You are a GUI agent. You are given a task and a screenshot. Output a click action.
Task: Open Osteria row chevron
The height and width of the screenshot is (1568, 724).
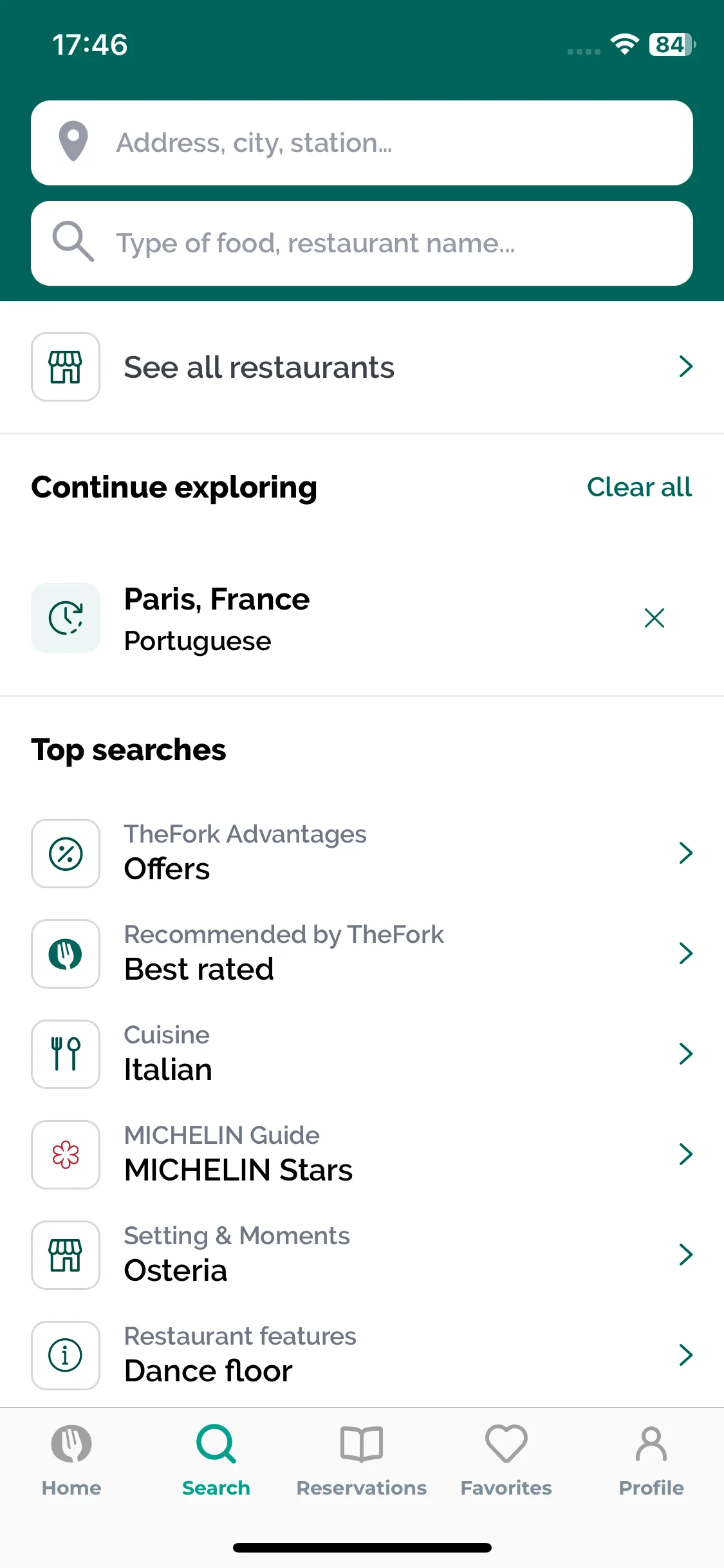click(686, 1255)
